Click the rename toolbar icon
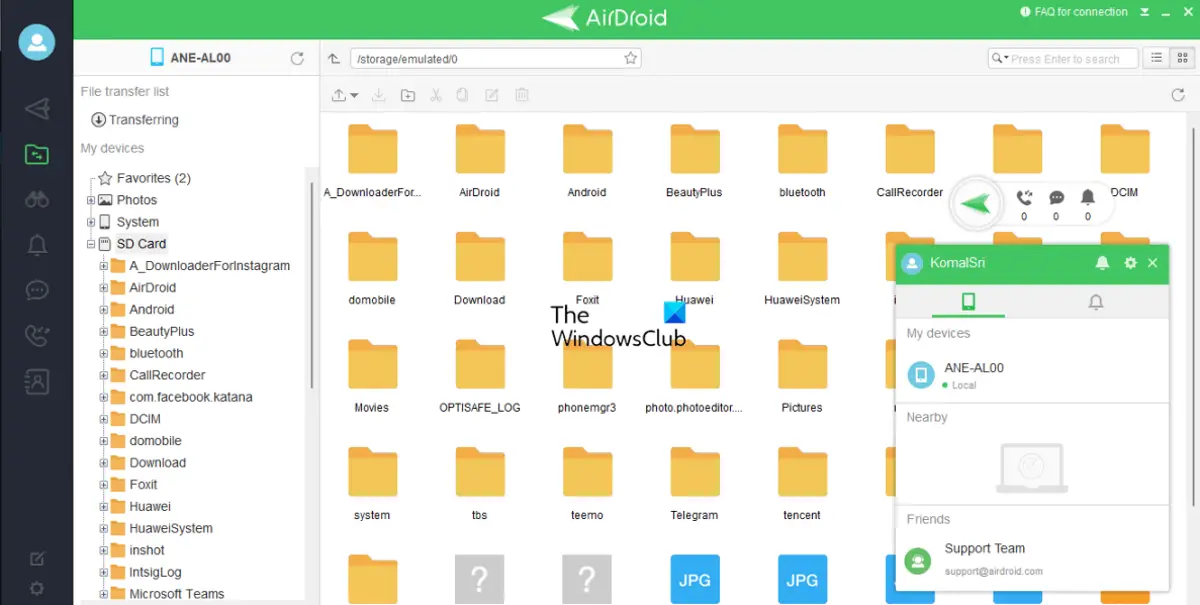Screen dimensions: 1200x605 pos(491,95)
